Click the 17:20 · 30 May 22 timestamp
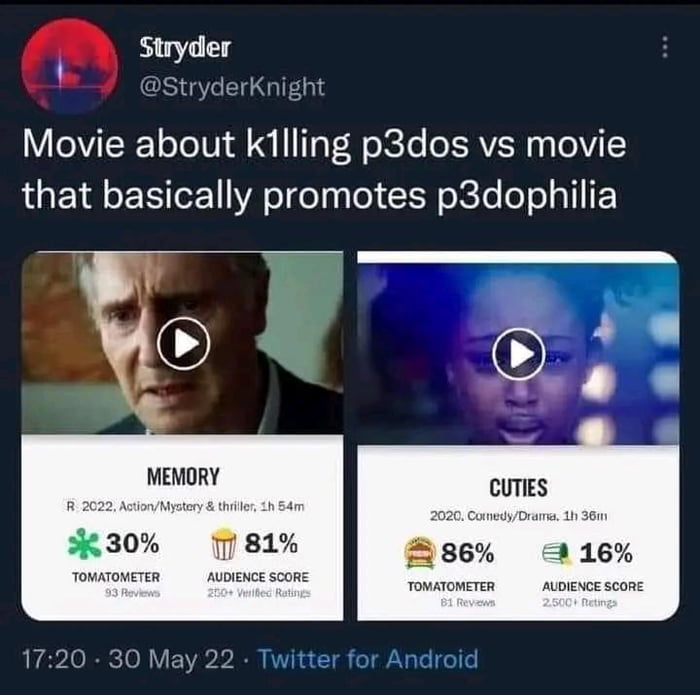The width and height of the screenshot is (700, 695). 128,659
